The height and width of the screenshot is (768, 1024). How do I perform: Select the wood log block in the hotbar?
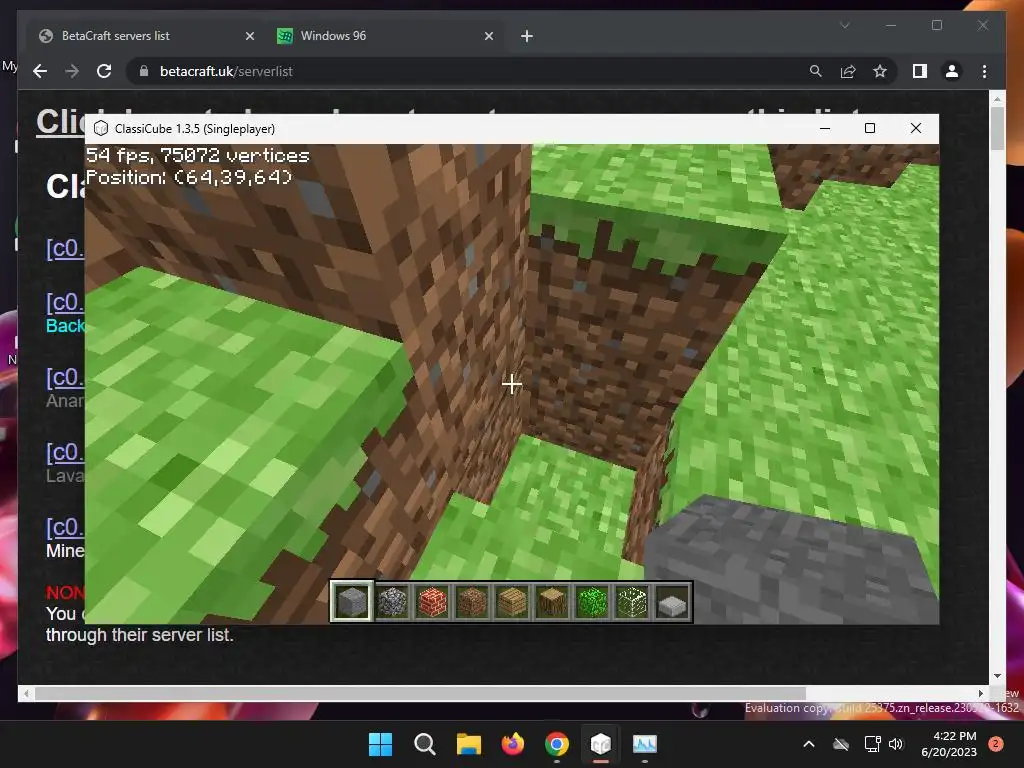[x=552, y=601]
